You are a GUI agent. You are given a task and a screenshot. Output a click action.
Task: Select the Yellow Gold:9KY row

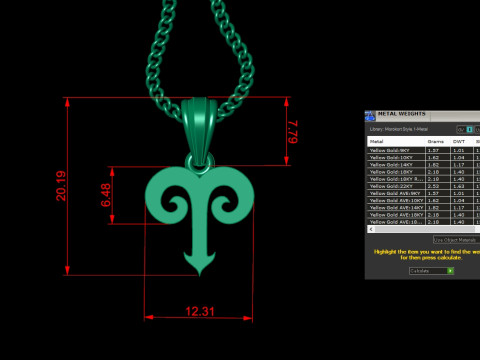point(423,150)
